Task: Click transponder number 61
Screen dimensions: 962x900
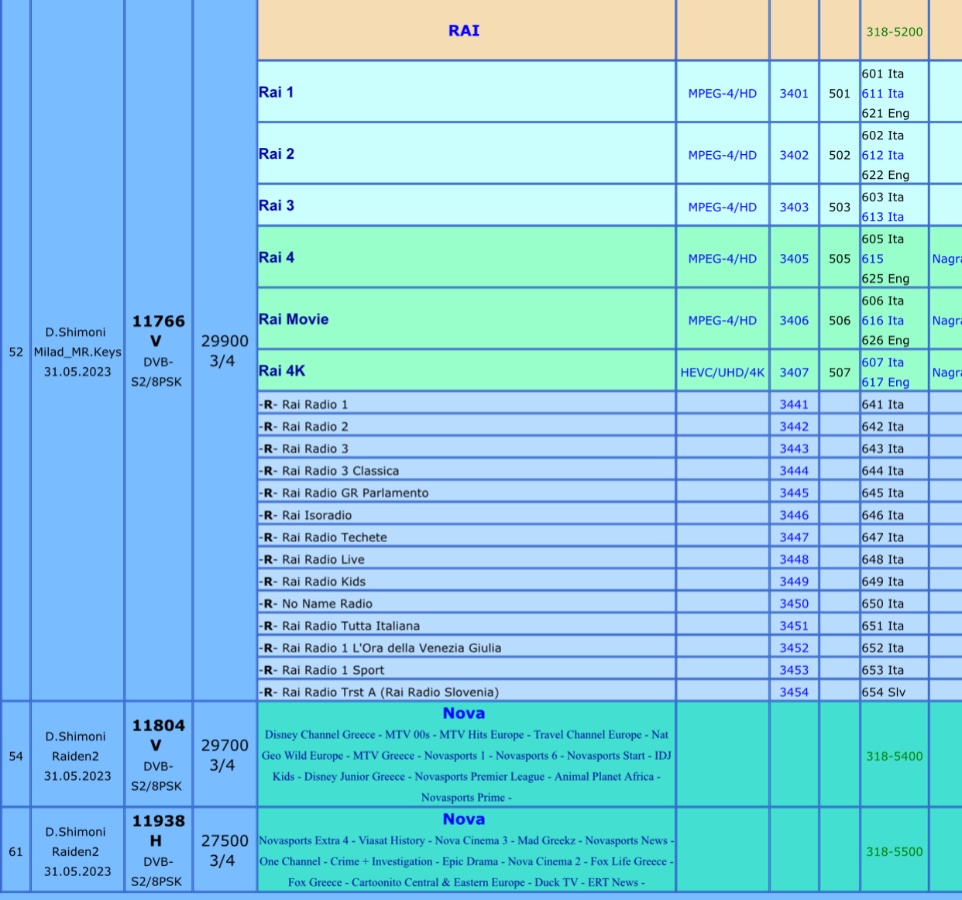Action: [x=16, y=852]
